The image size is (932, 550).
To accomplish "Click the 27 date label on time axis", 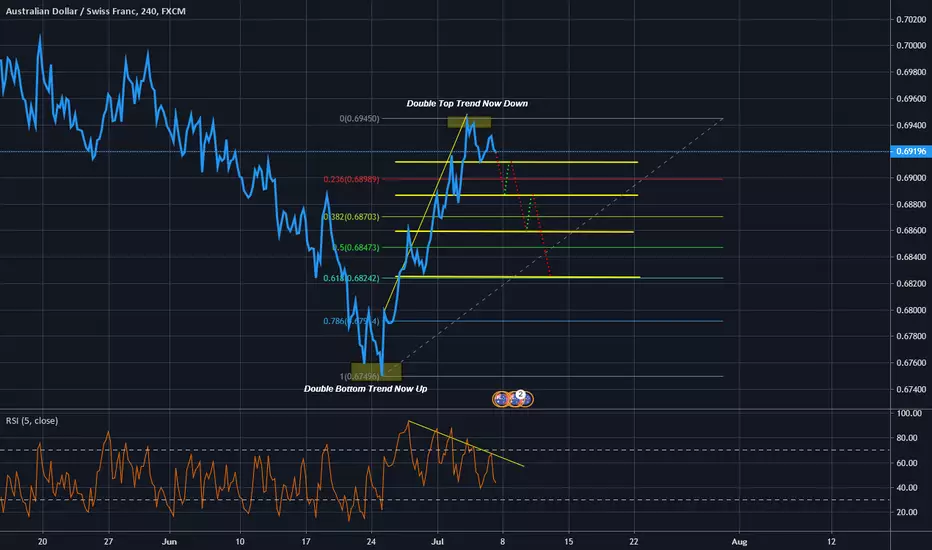I will (x=108, y=542).
